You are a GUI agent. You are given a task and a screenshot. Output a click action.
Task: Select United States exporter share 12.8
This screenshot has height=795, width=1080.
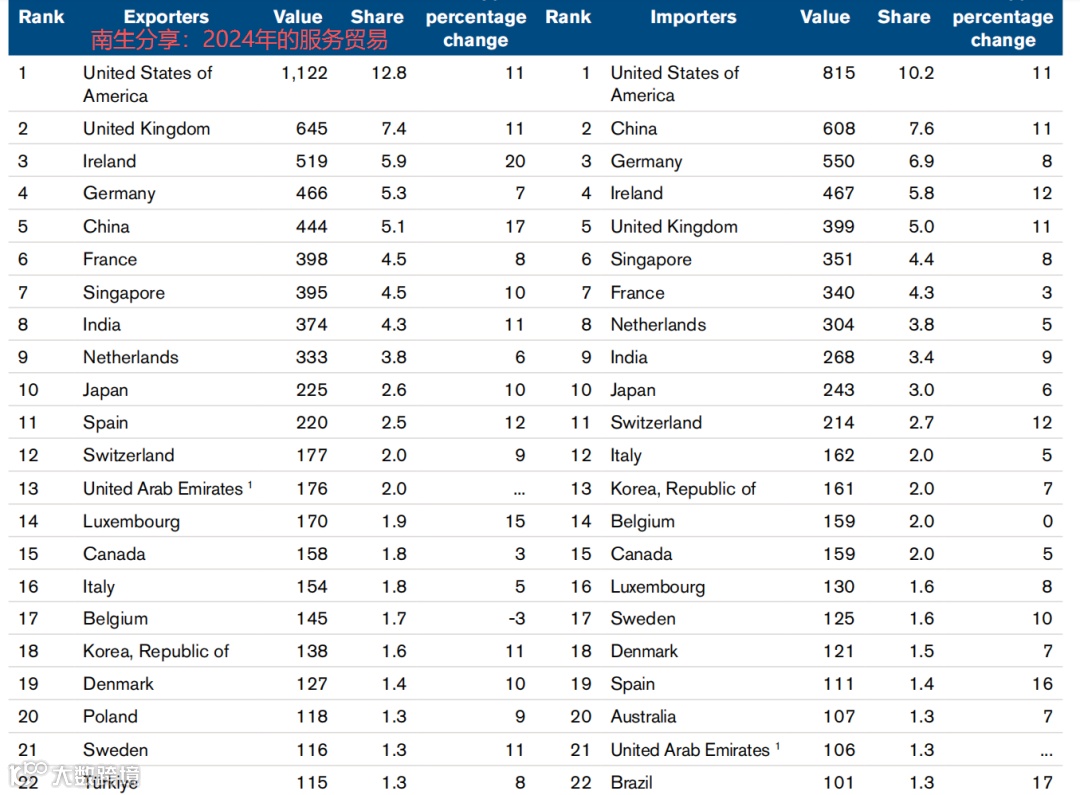pos(388,73)
